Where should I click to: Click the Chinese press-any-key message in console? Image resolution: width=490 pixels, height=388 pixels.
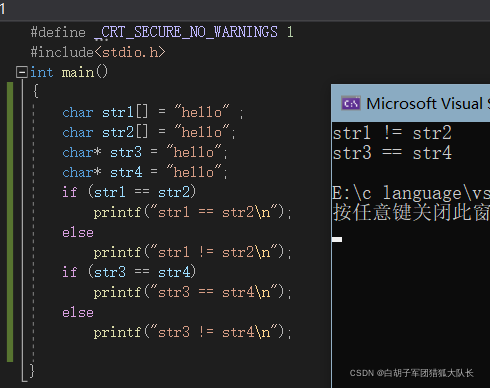pyautogui.click(x=411, y=212)
